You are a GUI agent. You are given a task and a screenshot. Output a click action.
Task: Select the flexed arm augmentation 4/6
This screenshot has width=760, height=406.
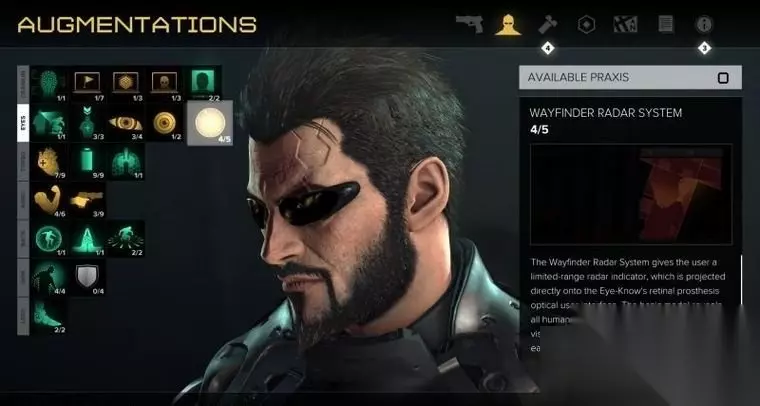click(48, 200)
